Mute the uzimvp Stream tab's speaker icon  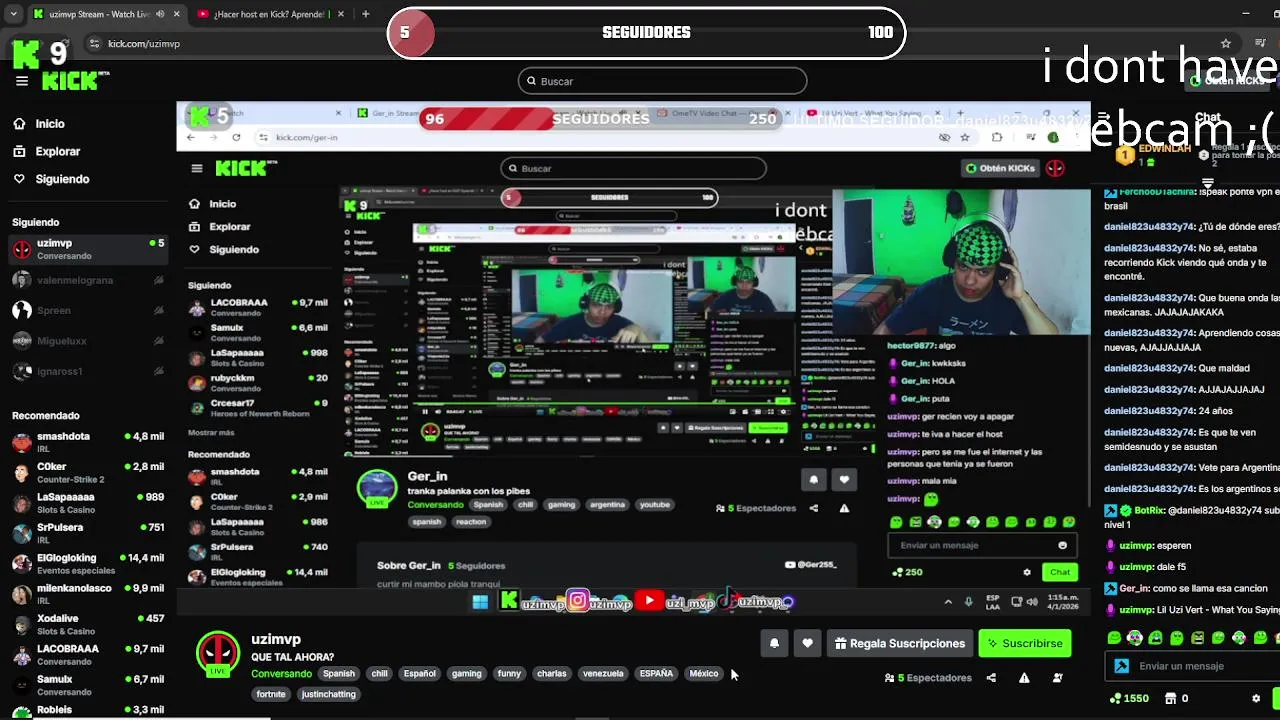pos(160,14)
